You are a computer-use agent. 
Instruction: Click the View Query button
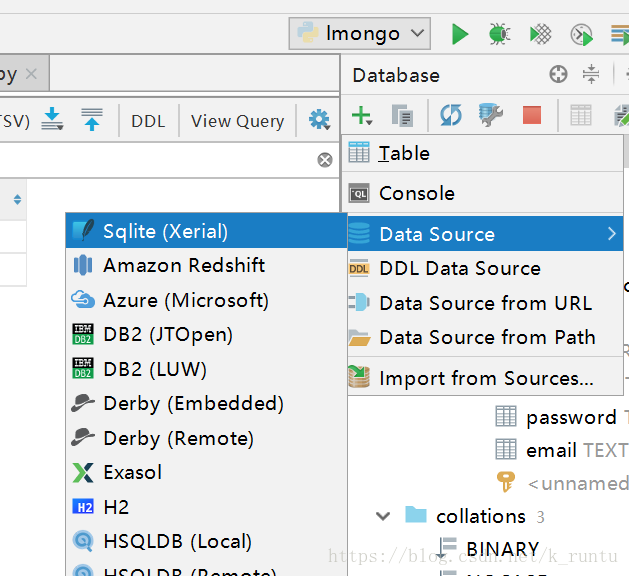tap(237, 121)
